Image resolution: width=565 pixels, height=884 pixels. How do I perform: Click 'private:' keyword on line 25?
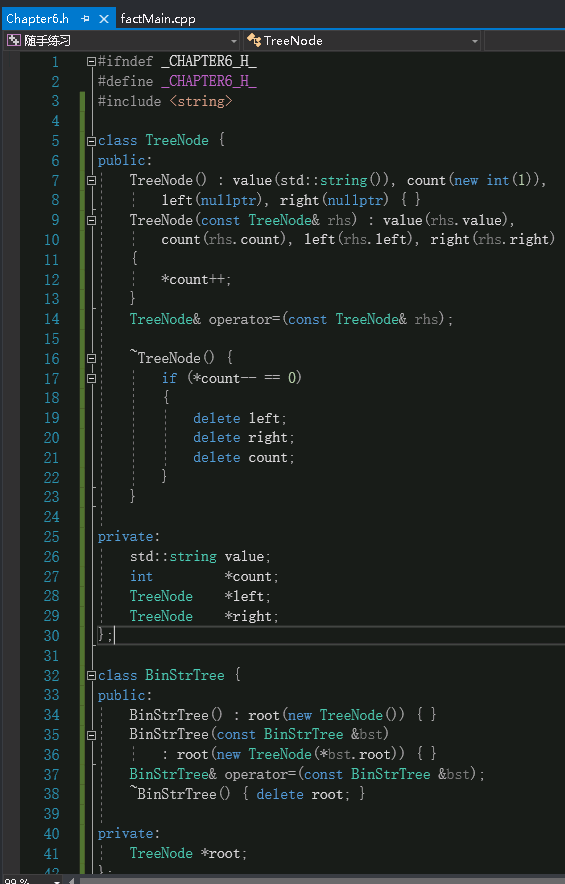[129, 537]
